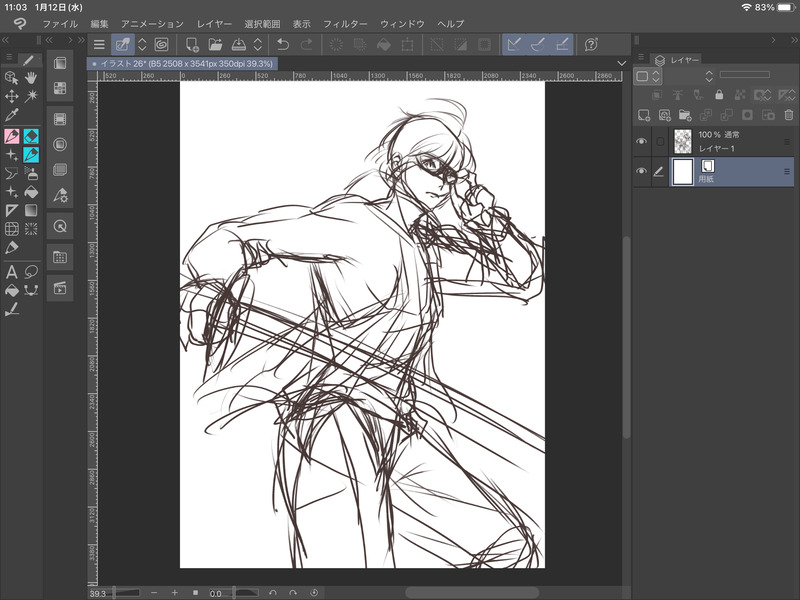Screen dimensions: 800x600
Task: Collapse the tool palette dock chevrons
Action: 6,40
